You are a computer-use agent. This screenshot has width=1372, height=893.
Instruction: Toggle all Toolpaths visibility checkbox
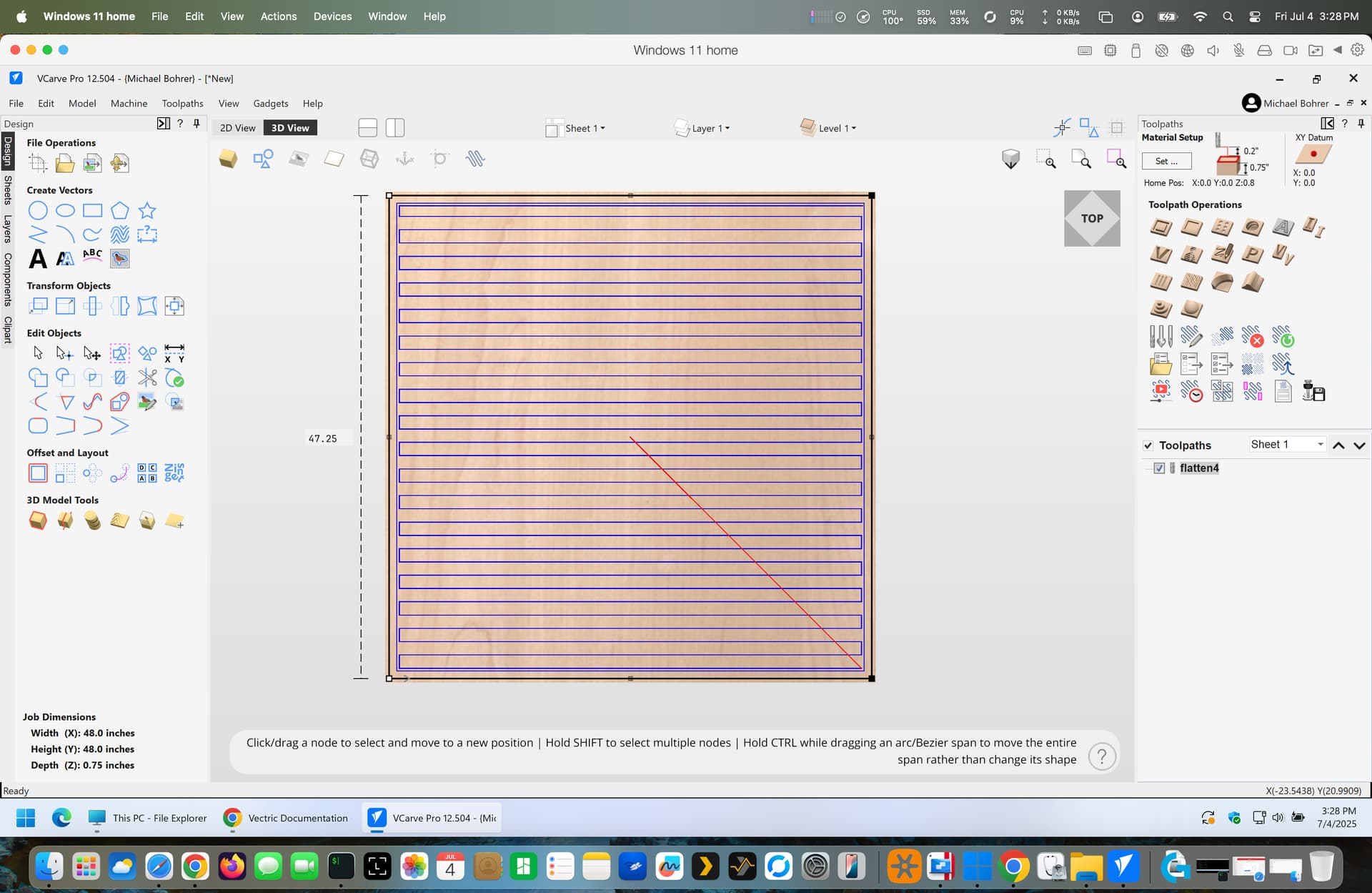tap(1148, 445)
